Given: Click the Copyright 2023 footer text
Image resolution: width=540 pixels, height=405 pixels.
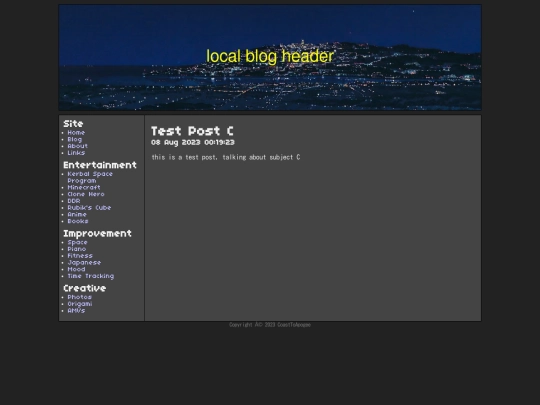Looking at the screenshot, I should pyautogui.click(x=270, y=325).
